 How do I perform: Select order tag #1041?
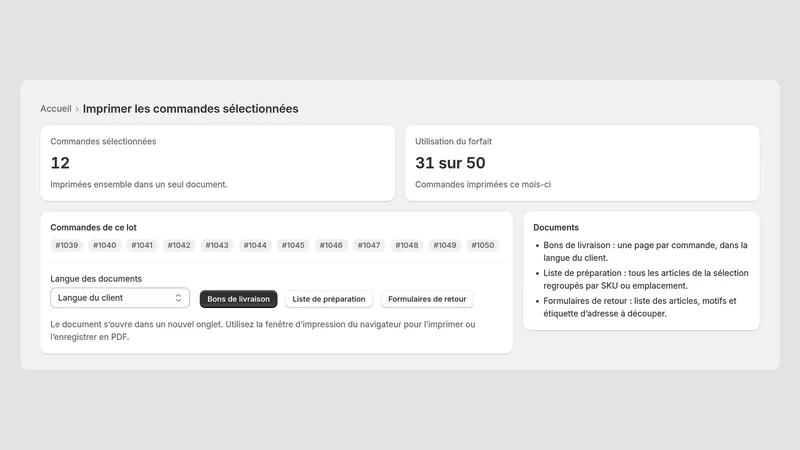click(x=142, y=245)
